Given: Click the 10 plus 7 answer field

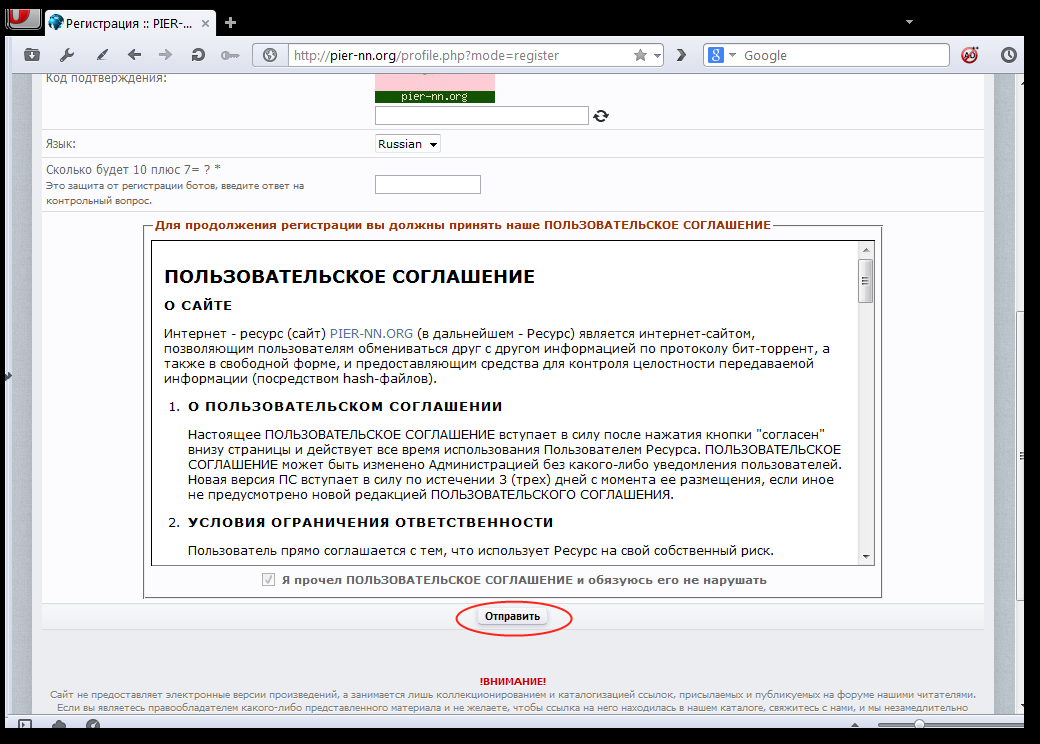Looking at the screenshot, I should pyautogui.click(x=427, y=184).
